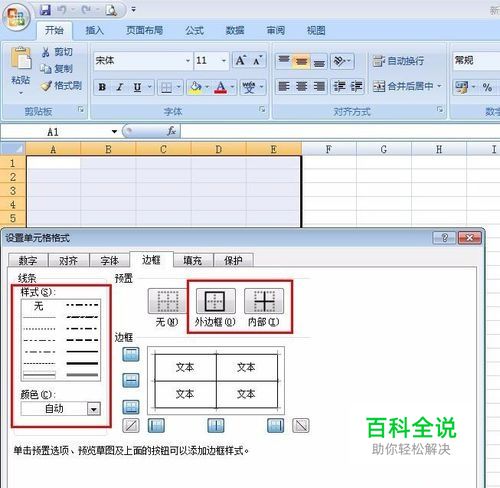Click the Redo icon
500x488 pixels.
click(86, 10)
